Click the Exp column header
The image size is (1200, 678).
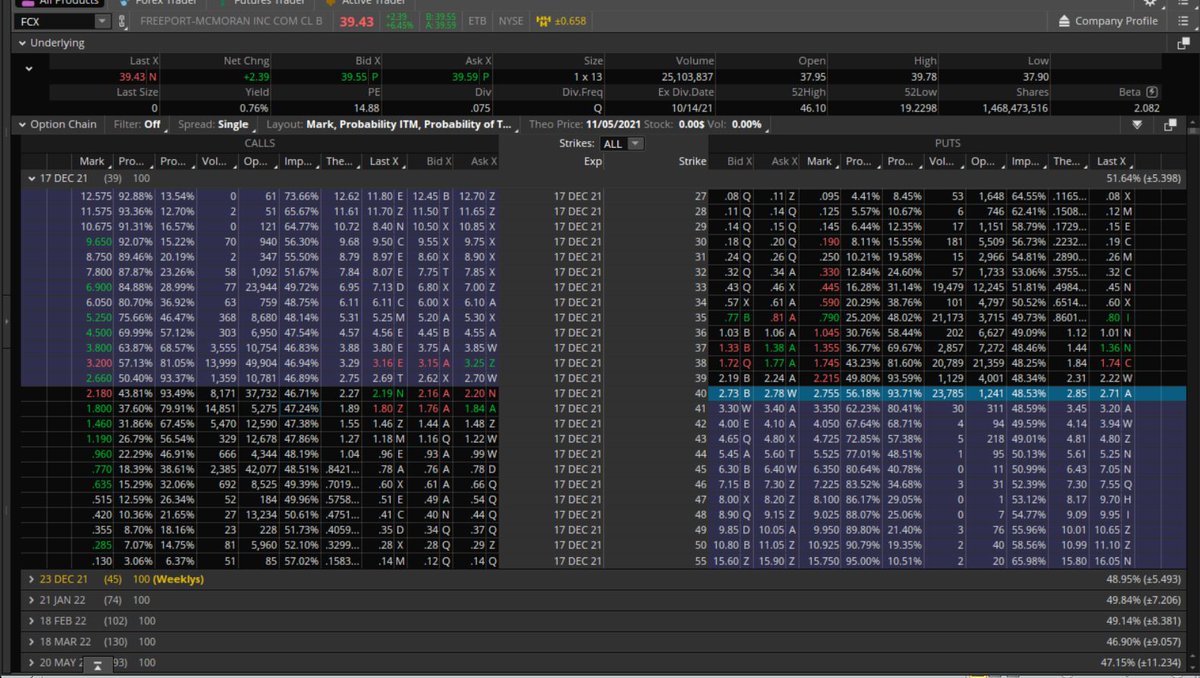[593, 161]
